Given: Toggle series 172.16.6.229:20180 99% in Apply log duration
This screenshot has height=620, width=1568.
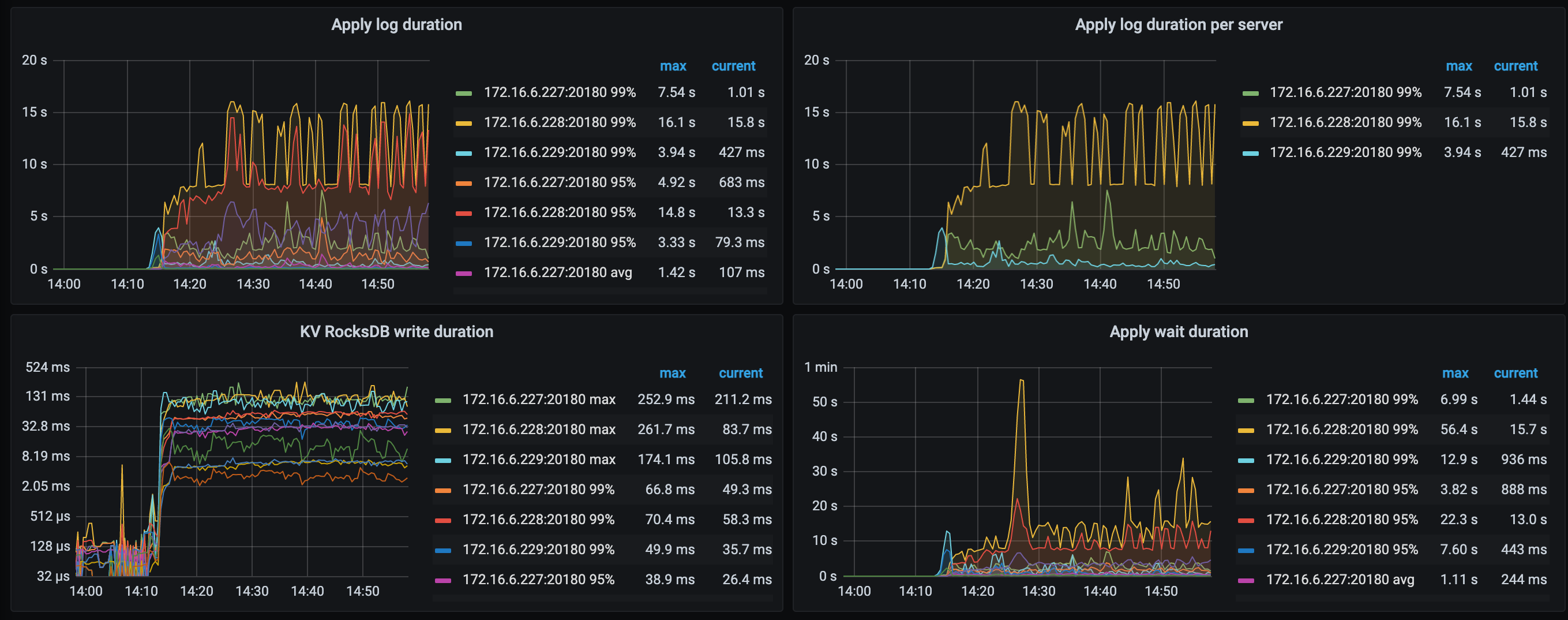Looking at the screenshot, I should pyautogui.click(x=560, y=152).
